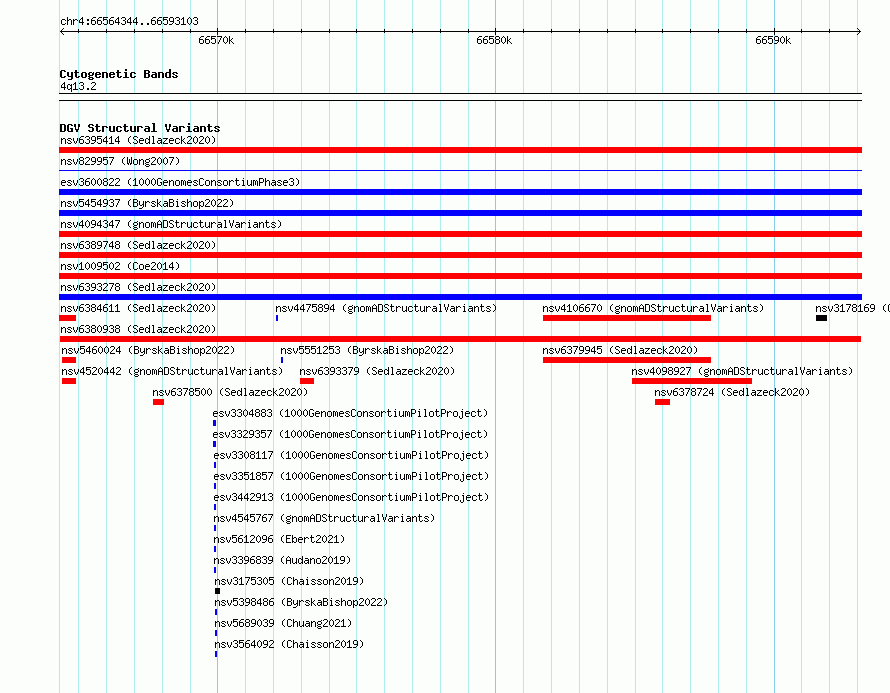The image size is (890, 693).
Task: Select nsv6378724 (Sedlazeck2020) label
Action: tap(732, 392)
